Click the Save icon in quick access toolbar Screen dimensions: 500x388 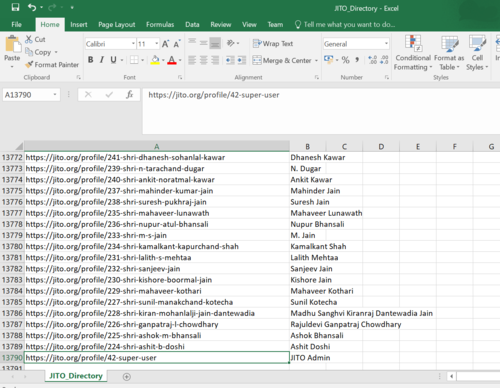15,7
